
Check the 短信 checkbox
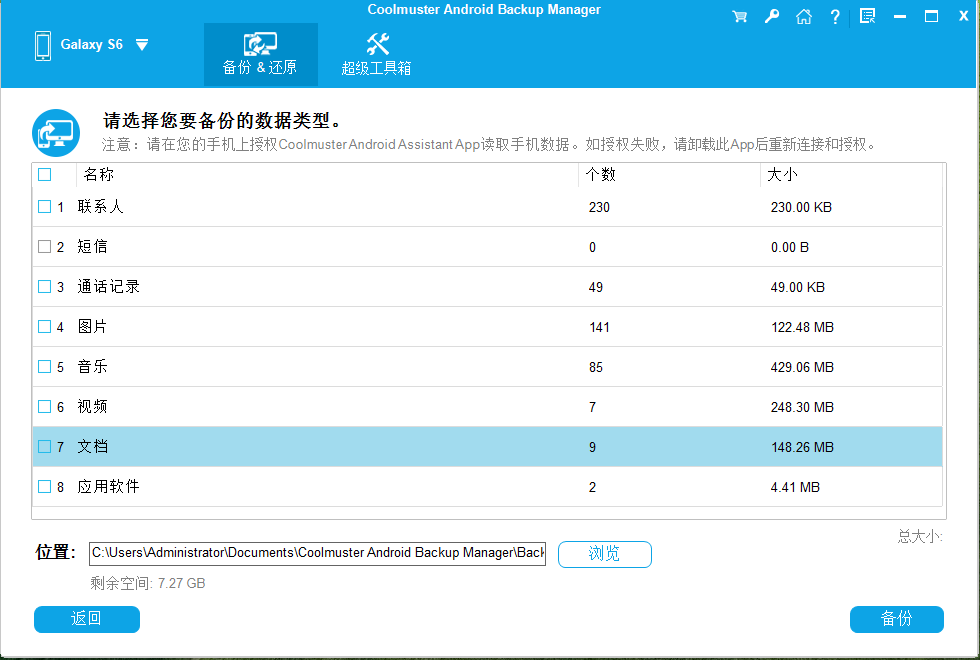(44, 247)
